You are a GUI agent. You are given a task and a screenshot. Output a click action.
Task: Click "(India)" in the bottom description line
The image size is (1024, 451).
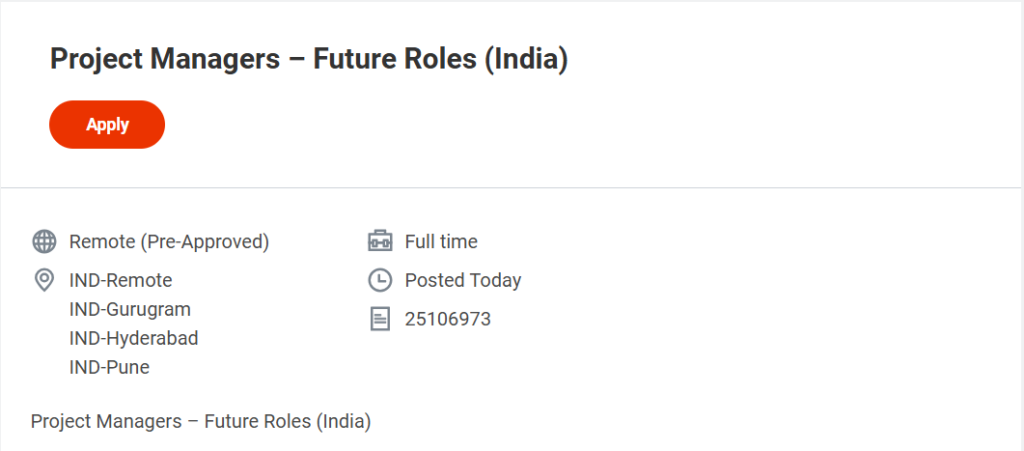click(344, 422)
